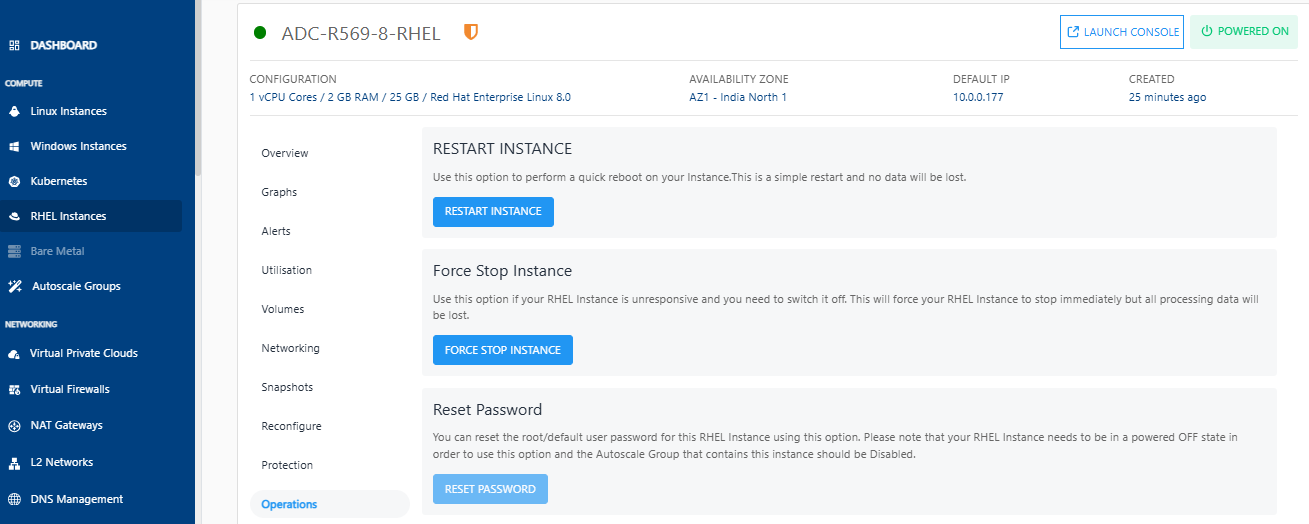
Task: Click the ADC-R569-8-RHEL instance name
Action: 361,33
